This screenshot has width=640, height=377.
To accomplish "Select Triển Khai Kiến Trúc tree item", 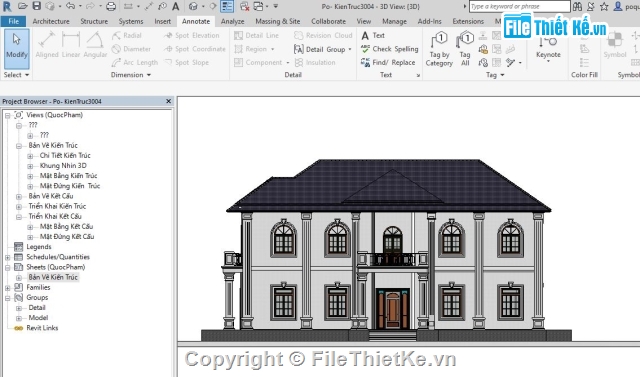I will click(57, 206).
